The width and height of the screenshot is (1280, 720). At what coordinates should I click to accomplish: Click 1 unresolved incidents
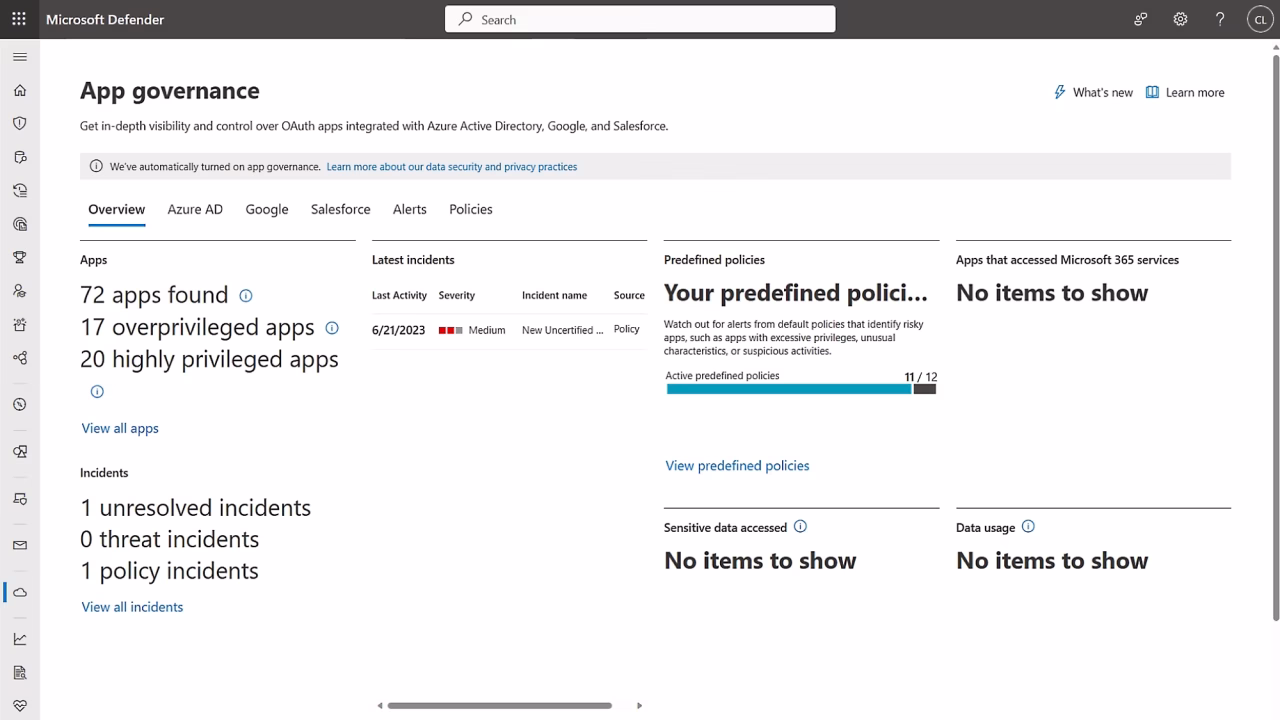pos(196,508)
